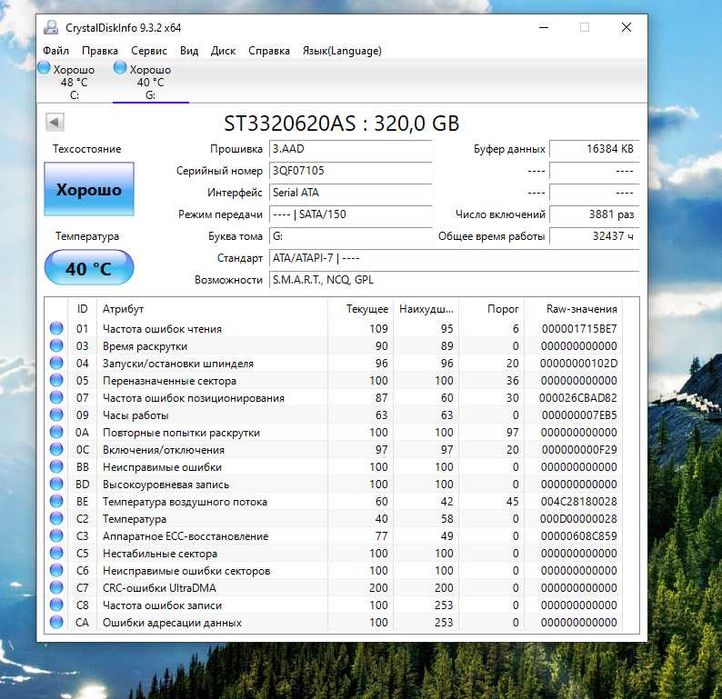Click the Атрибут column header

pyautogui.click(x=212, y=309)
